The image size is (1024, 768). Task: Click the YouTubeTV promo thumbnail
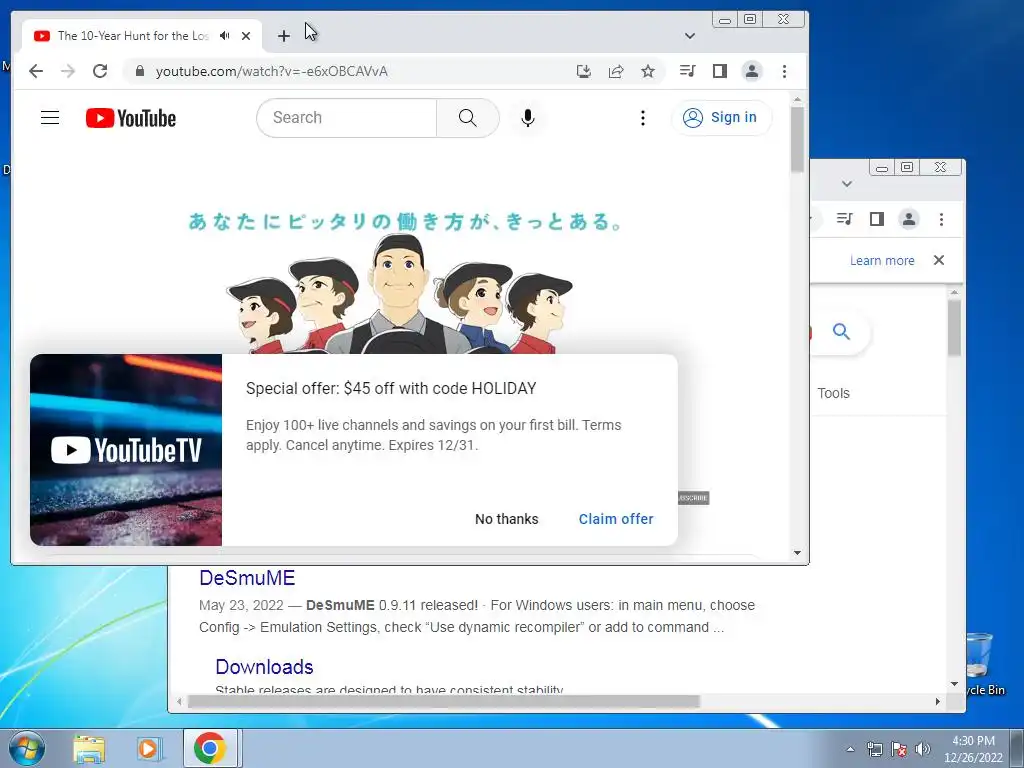(x=126, y=450)
